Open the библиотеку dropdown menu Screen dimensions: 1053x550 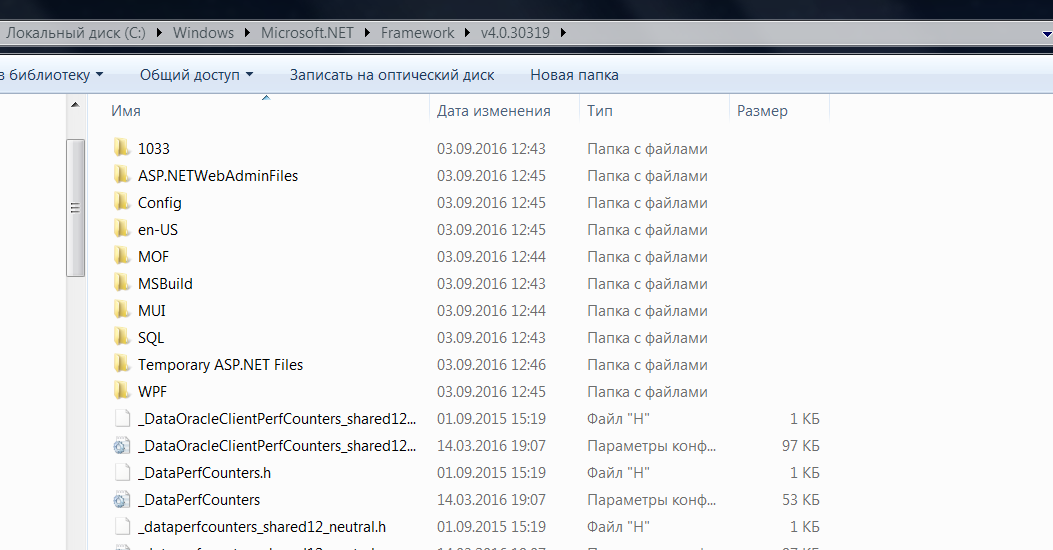pos(52,75)
